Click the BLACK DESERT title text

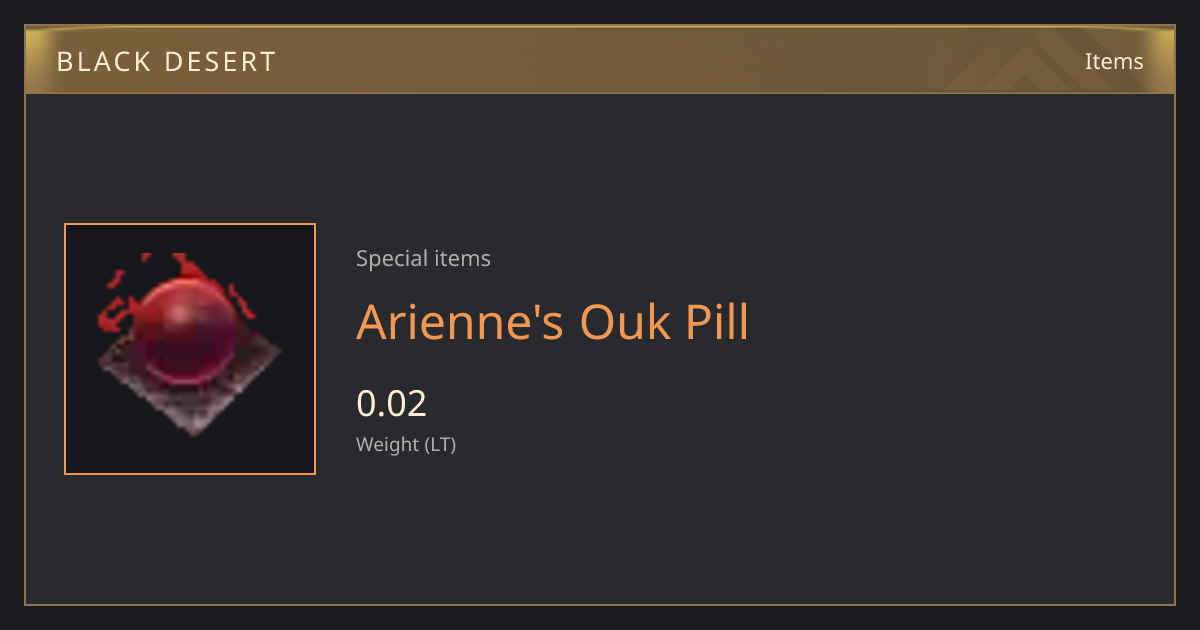166,62
